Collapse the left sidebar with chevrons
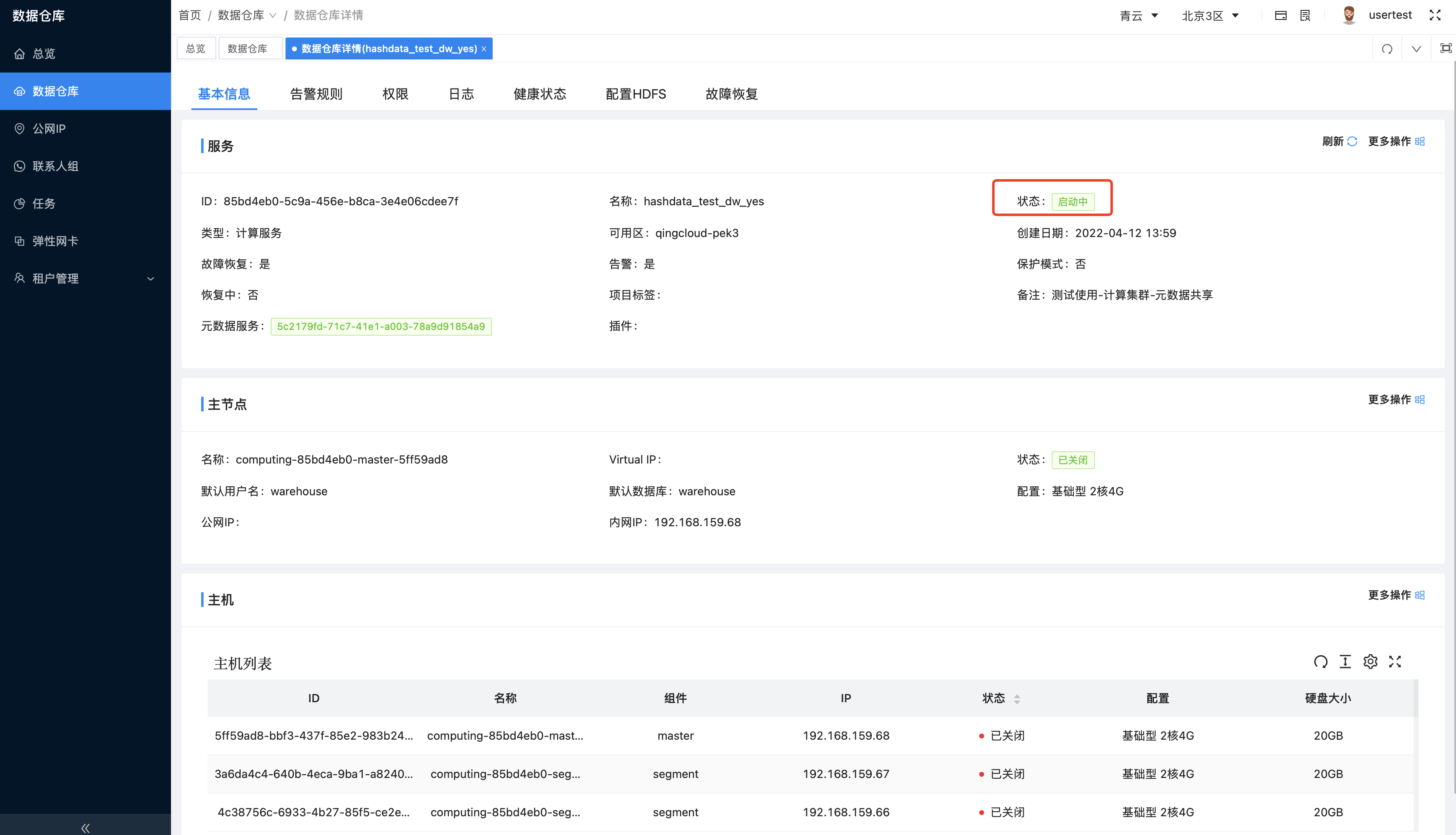 point(85,828)
